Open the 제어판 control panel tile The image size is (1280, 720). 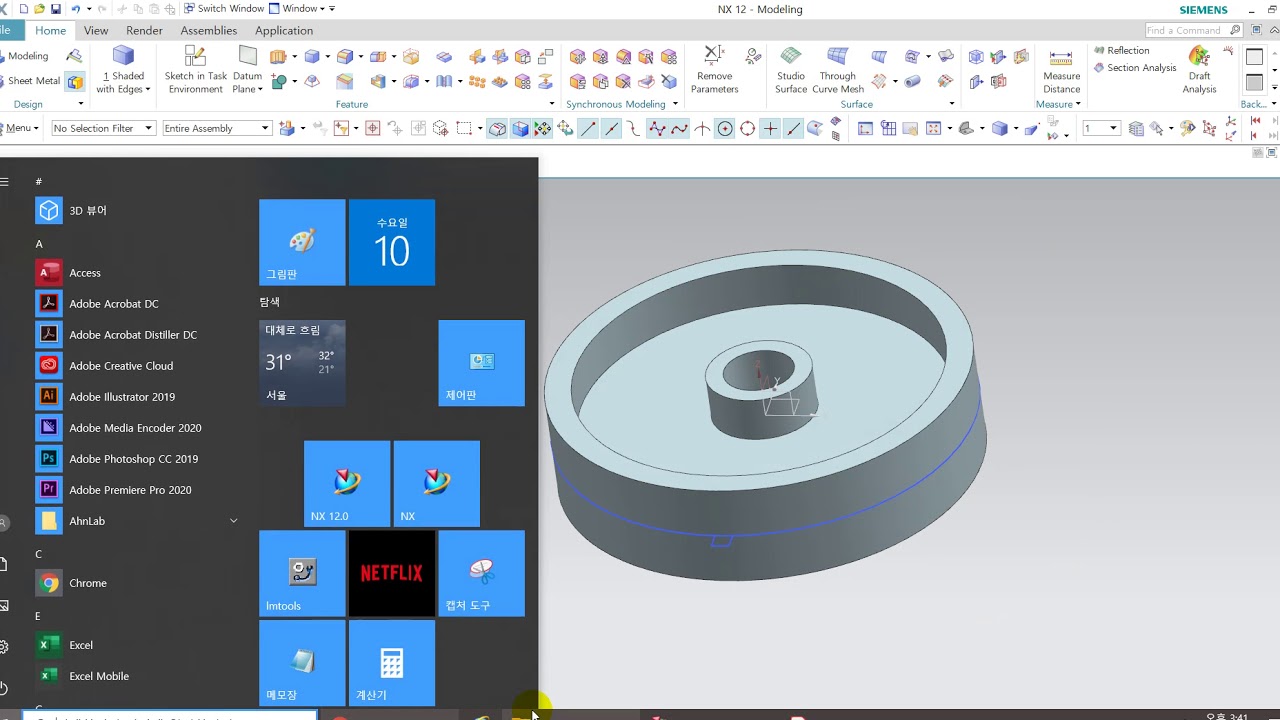click(481, 363)
